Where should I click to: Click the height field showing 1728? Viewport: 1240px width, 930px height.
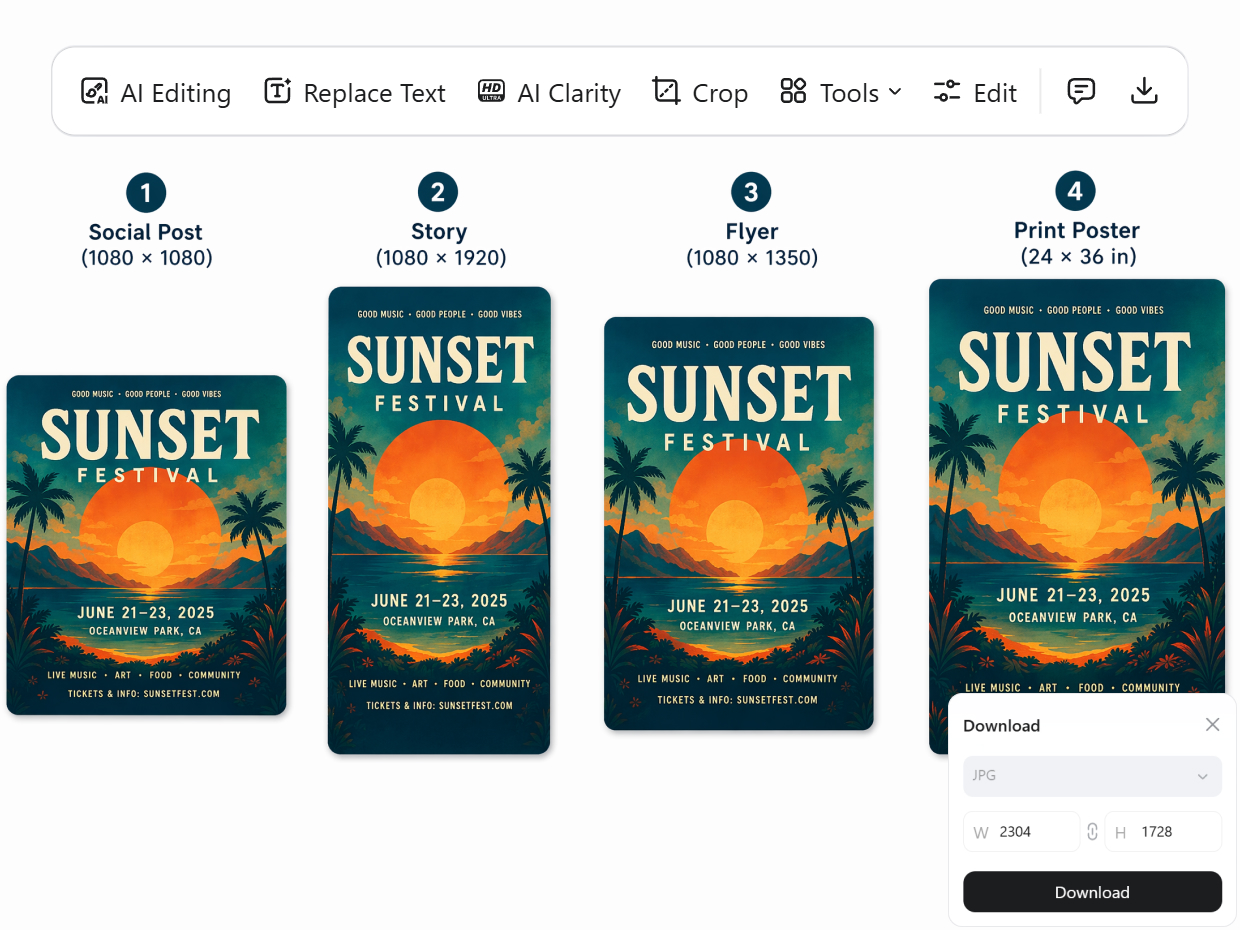point(1163,831)
